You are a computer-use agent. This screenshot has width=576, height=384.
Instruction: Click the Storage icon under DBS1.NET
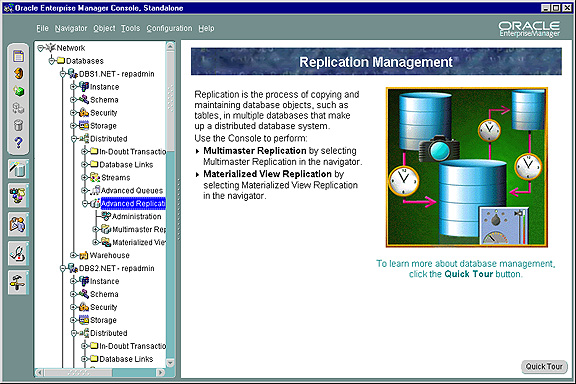84,126
